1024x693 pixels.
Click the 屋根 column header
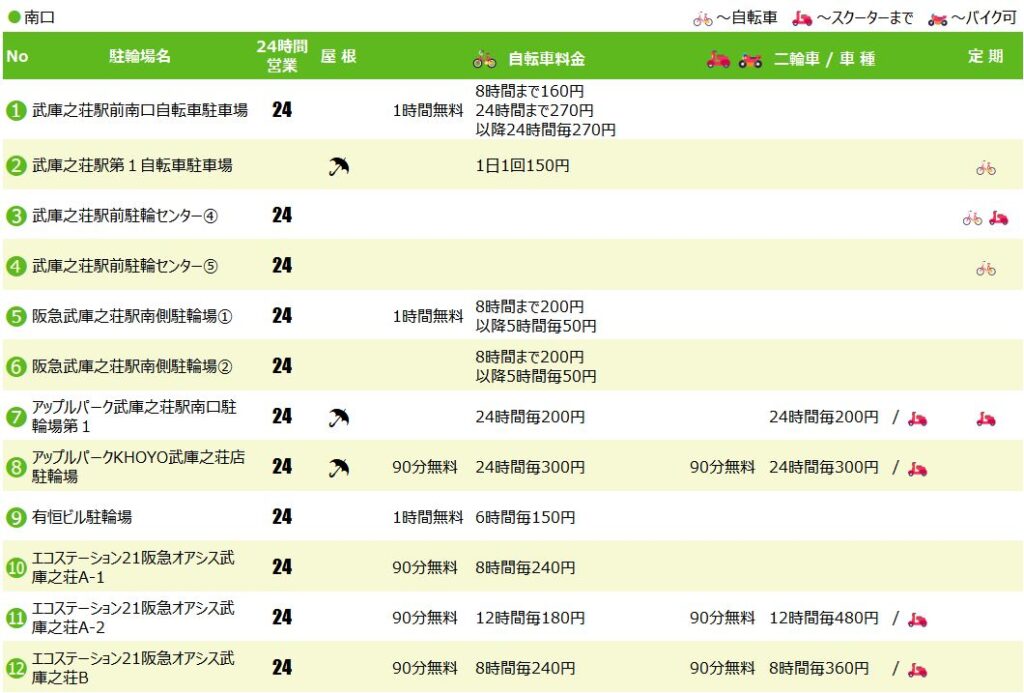[338, 57]
